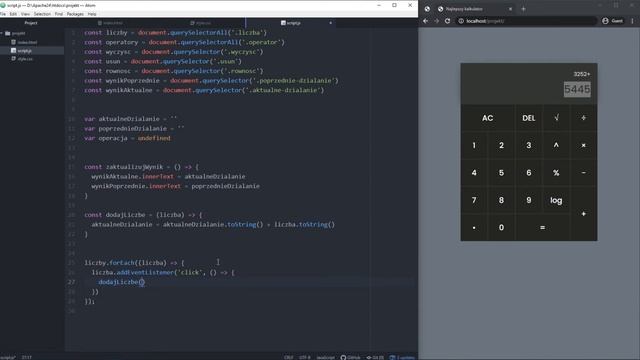Change the JavaScript grammar selector
The image size is (640, 360).
click(325, 357)
